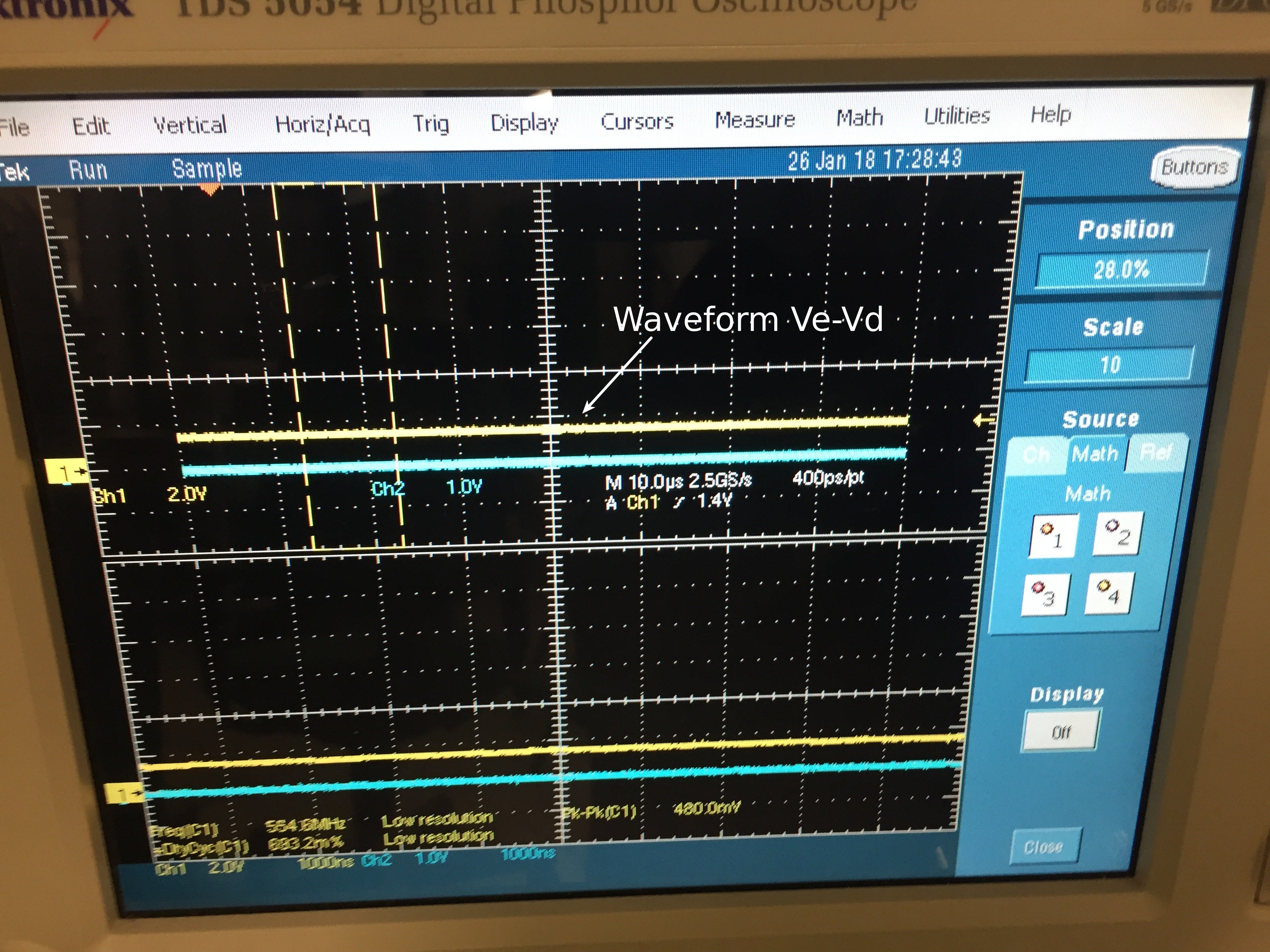The width and height of the screenshot is (1270, 952).
Task: Open the Measure menu
Action: (755, 119)
